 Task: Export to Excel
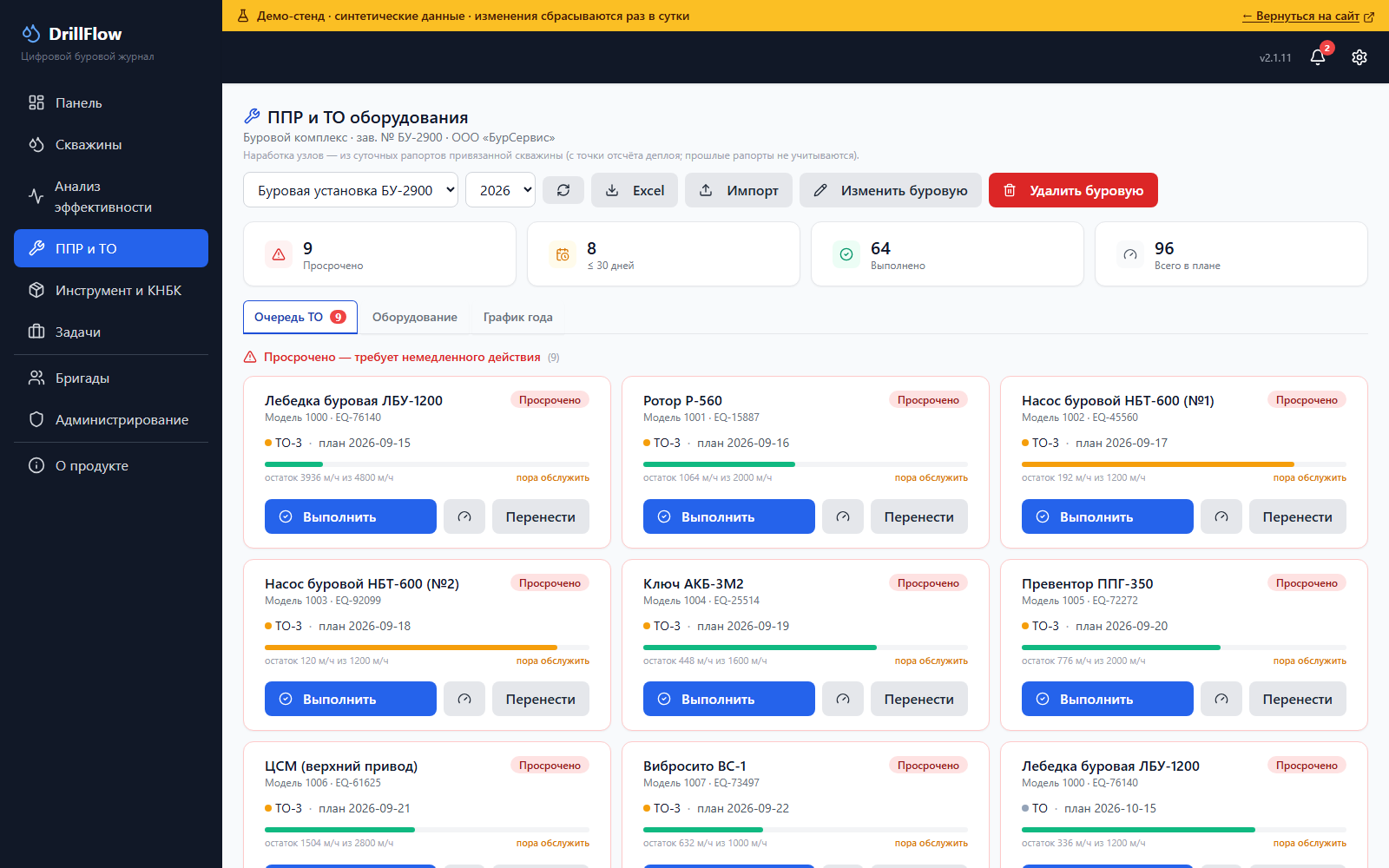(x=635, y=190)
